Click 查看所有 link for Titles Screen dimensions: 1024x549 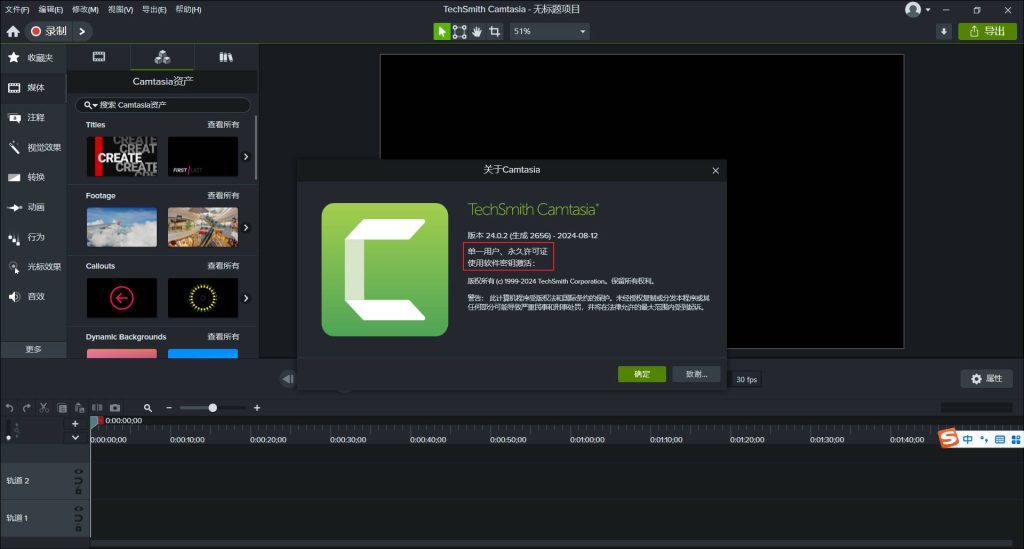click(x=223, y=125)
